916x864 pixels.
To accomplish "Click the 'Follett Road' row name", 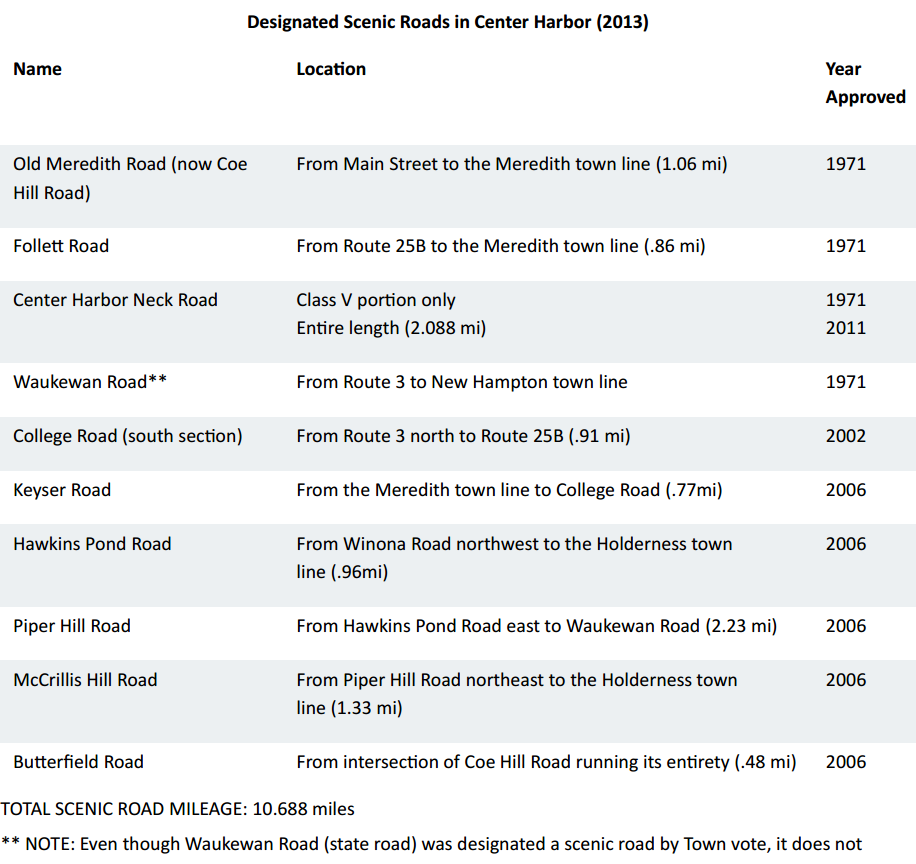I will click(61, 246).
